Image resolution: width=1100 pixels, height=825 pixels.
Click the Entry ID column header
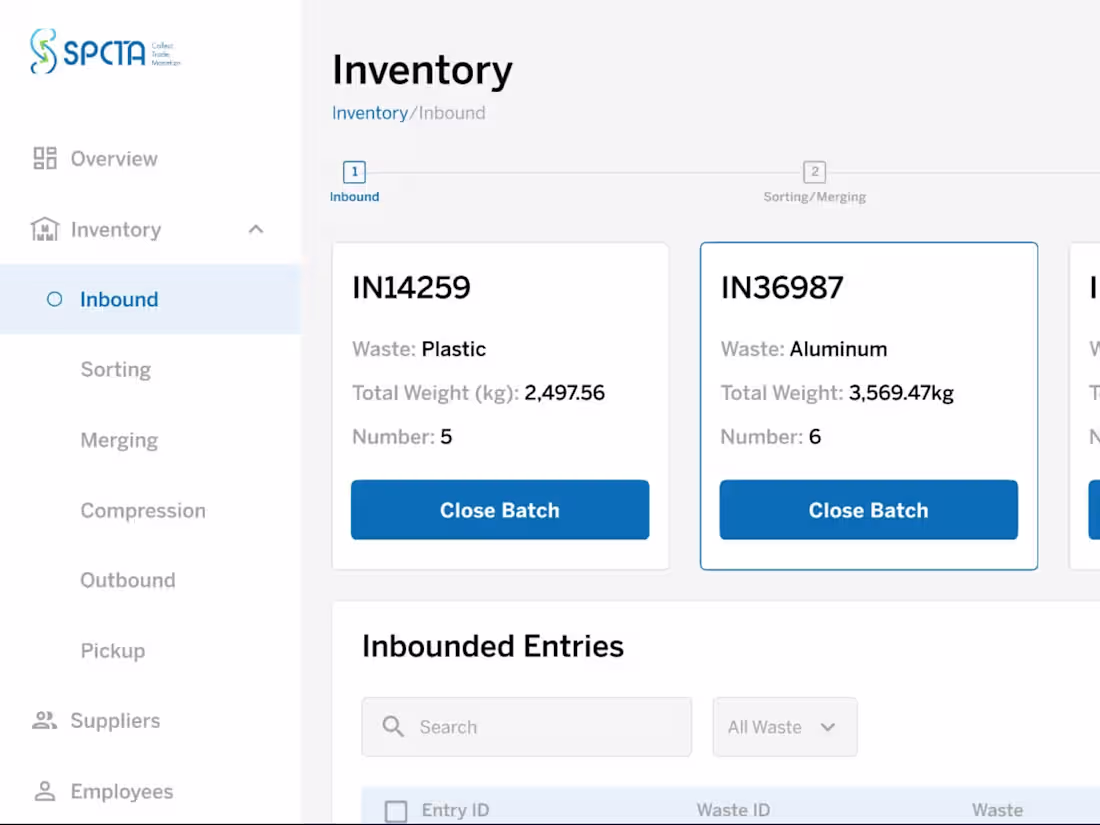click(x=455, y=810)
